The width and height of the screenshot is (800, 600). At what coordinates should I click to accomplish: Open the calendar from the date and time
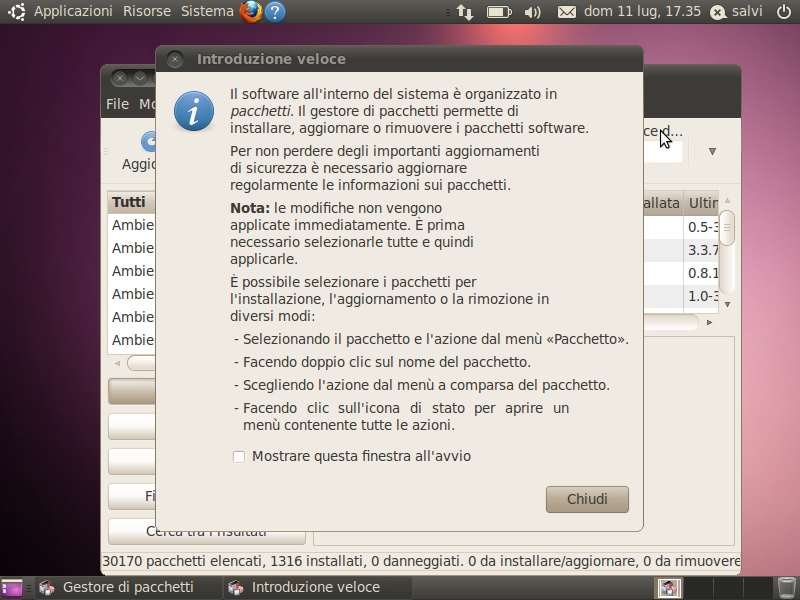point(642,11)
